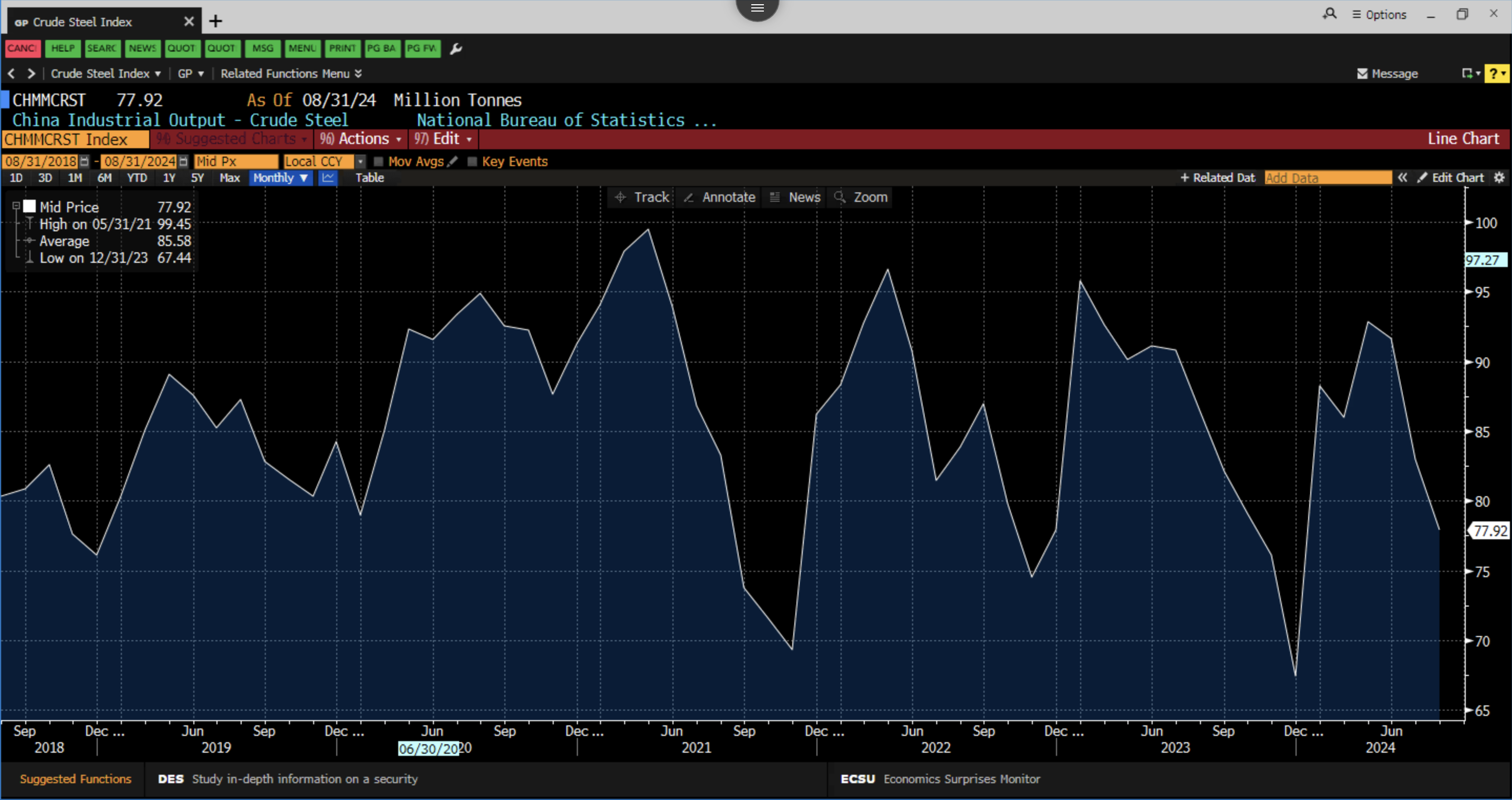
Task: Click the Mid Px field
Action: pos(236,161)
